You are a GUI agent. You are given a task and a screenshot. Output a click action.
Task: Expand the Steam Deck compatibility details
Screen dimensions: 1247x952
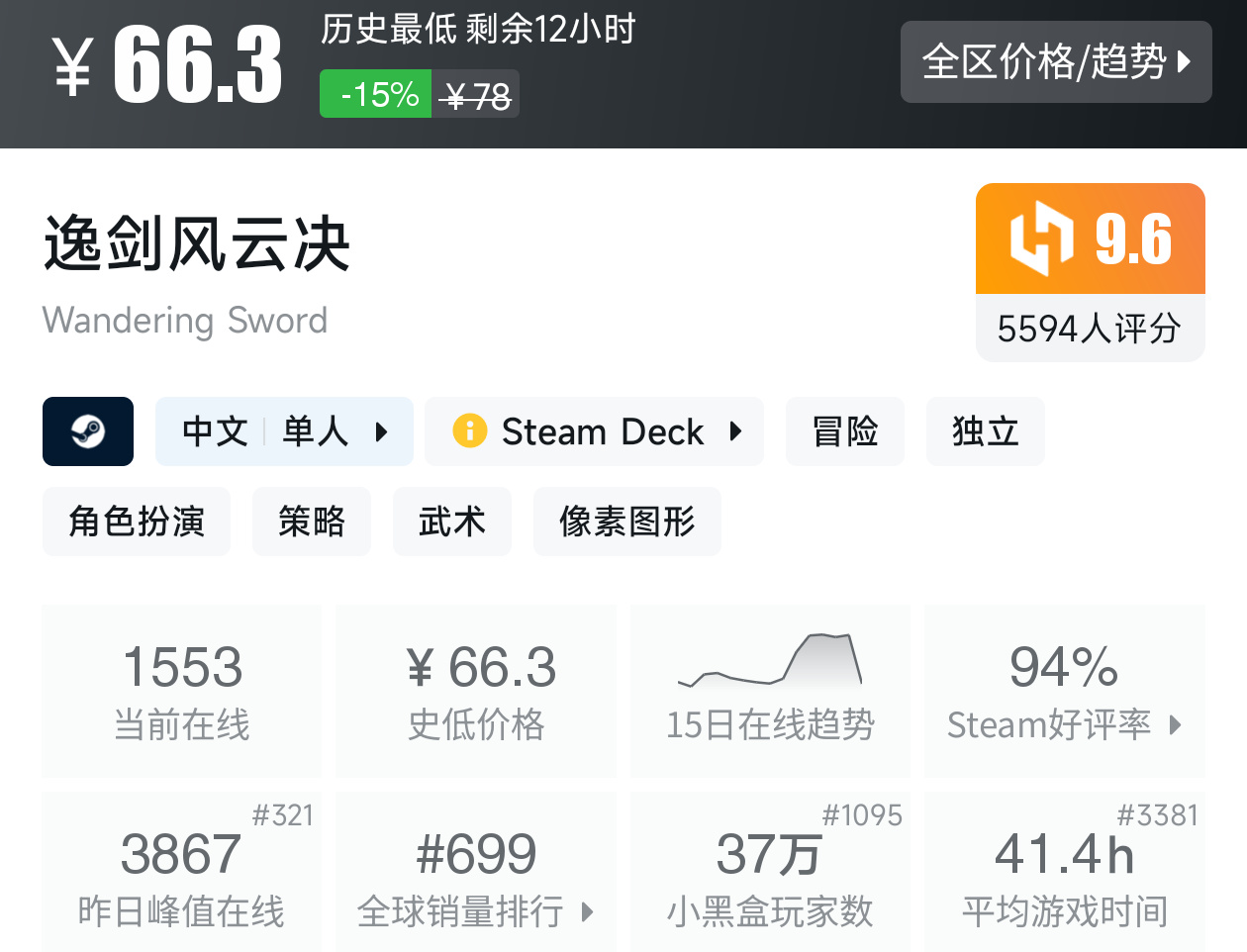pyautogui.click(x=594, y=431)
